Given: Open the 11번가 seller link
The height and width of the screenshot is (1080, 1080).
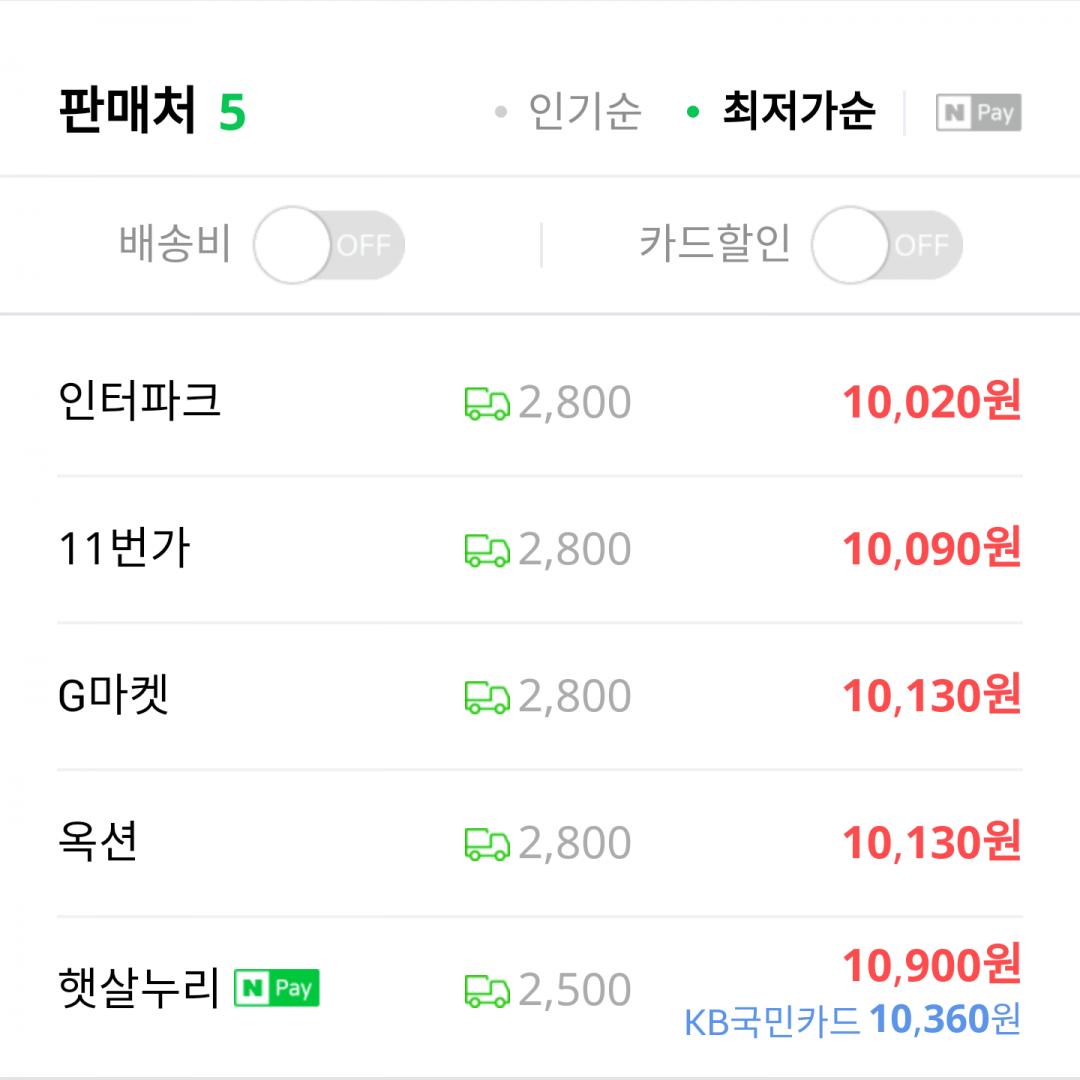Looking at the screenshot, I should 125,549.
